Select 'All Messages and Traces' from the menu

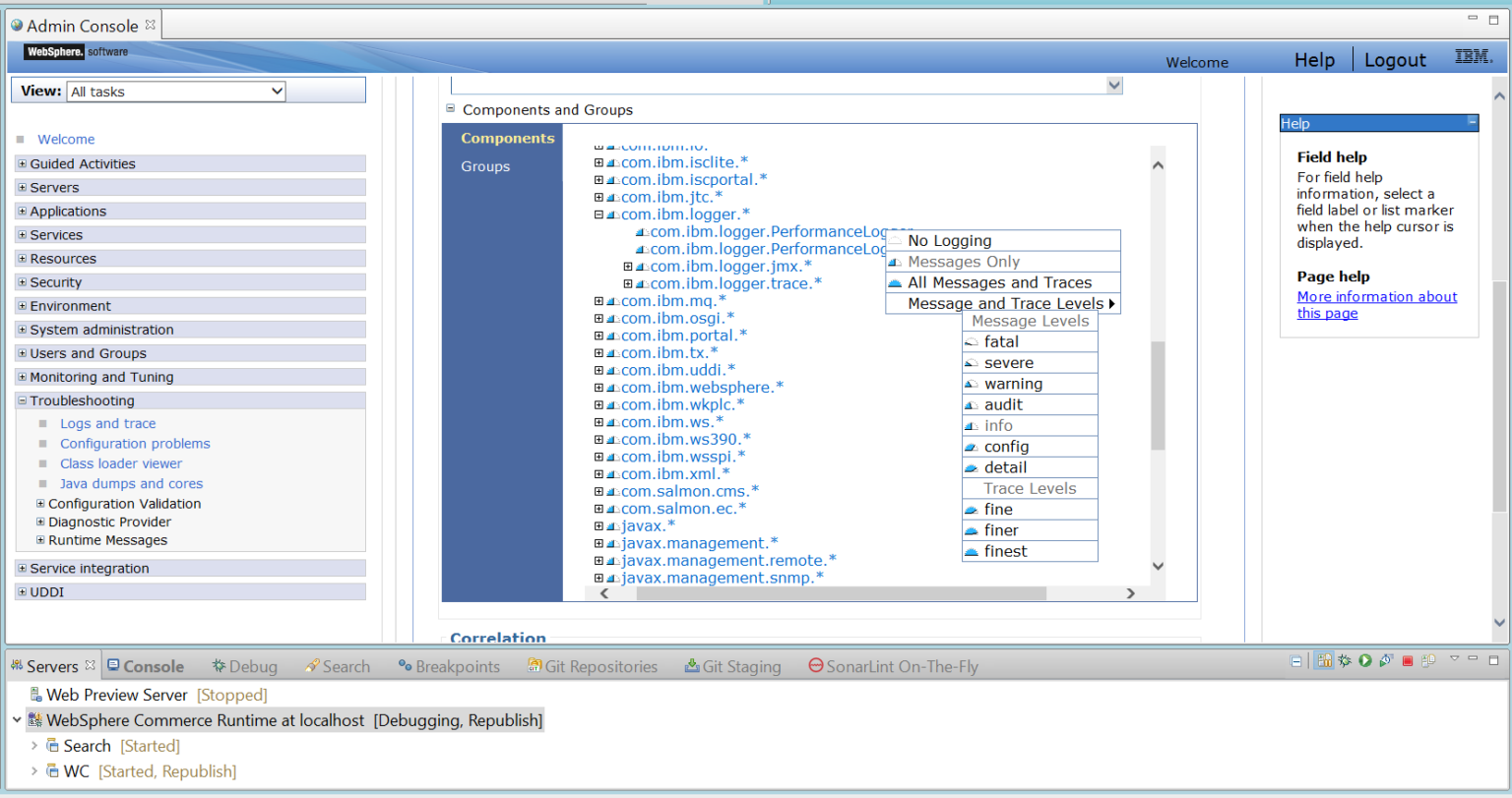1000,282
